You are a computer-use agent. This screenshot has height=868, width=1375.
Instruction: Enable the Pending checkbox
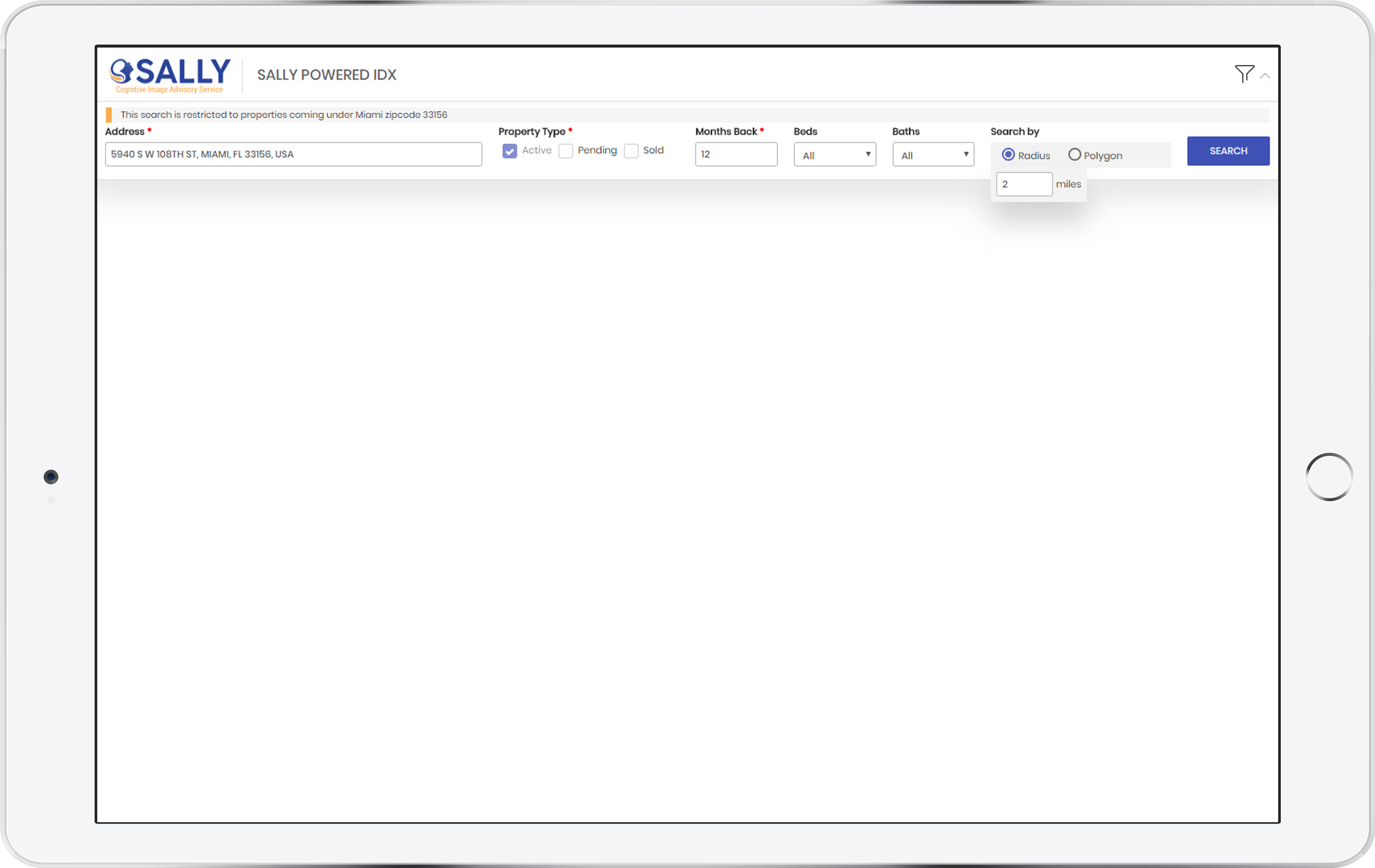(565, 151)
